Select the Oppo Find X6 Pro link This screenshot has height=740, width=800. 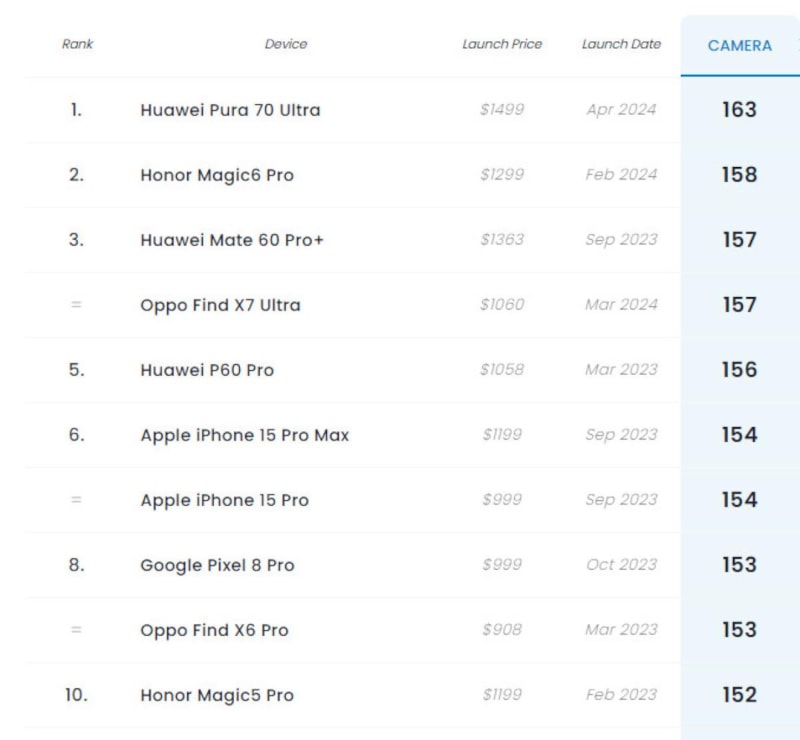click(214, 630)
